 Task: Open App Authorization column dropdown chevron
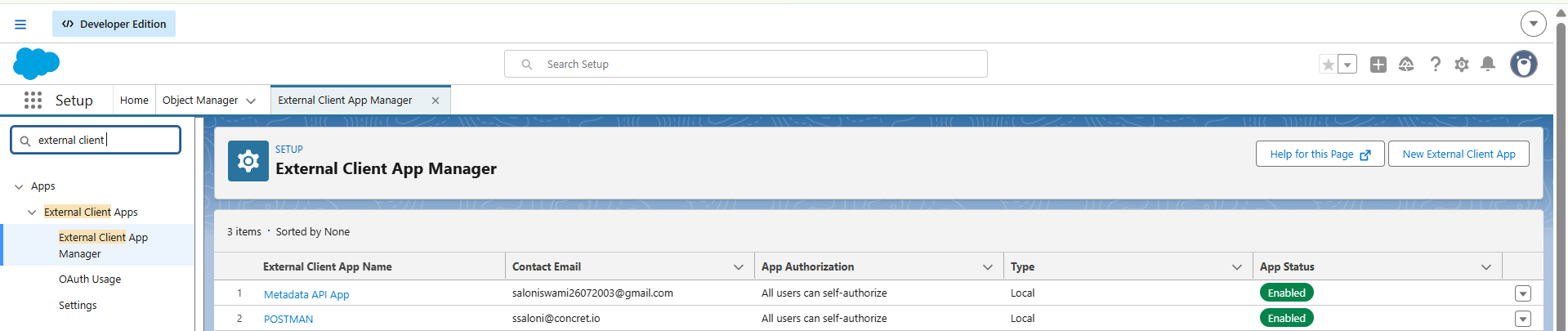988,267
